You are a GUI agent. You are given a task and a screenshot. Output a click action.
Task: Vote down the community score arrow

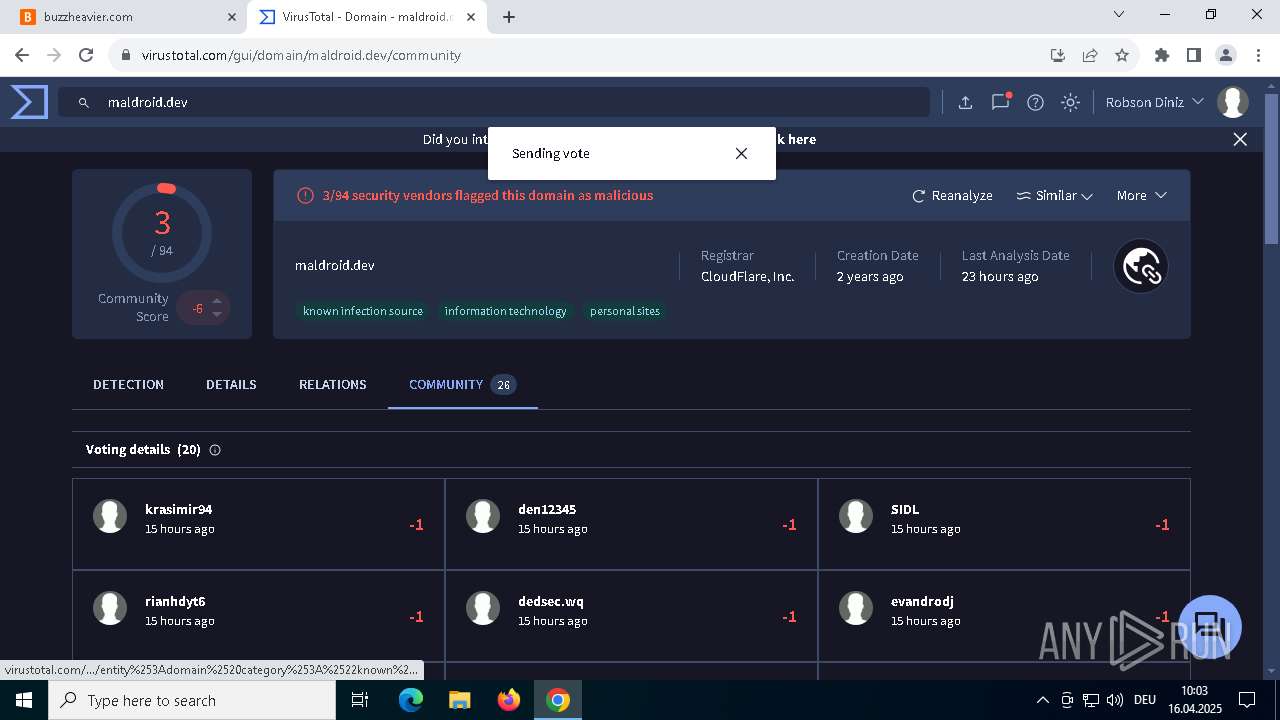(217, 315)
